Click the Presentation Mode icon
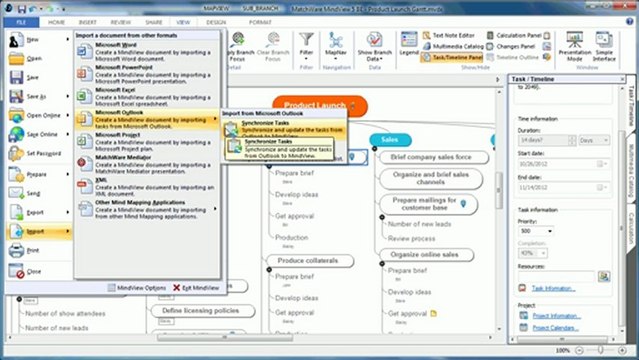Viewport: 639px width, 360px height. (575, 40)
